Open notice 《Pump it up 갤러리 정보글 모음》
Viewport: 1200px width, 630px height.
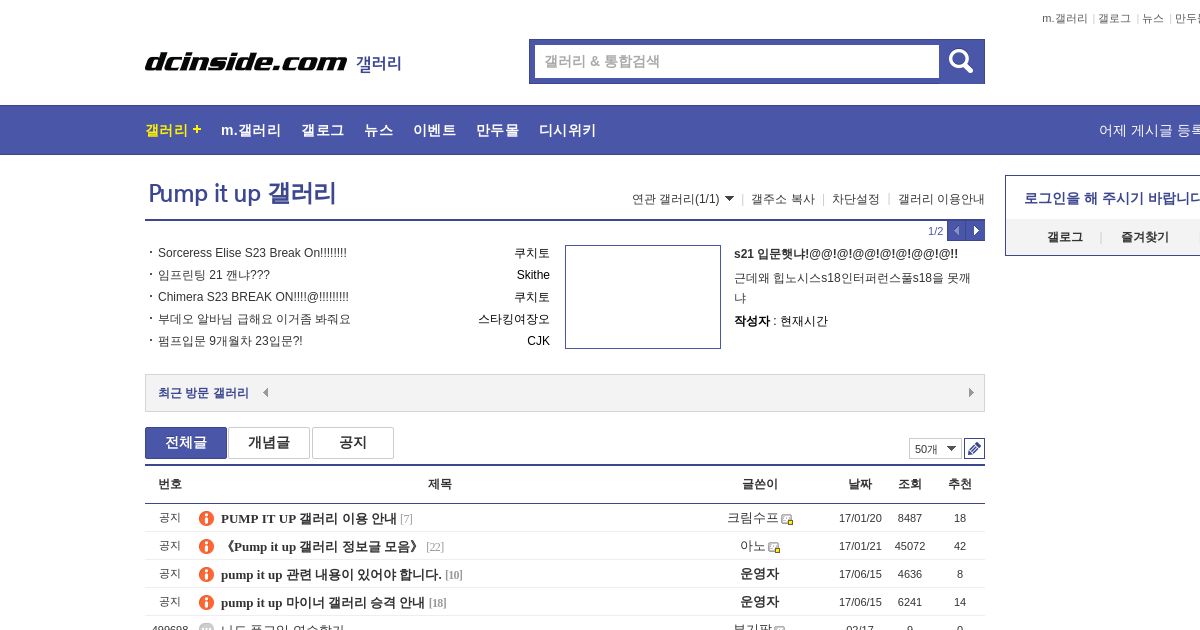[322, 546]
